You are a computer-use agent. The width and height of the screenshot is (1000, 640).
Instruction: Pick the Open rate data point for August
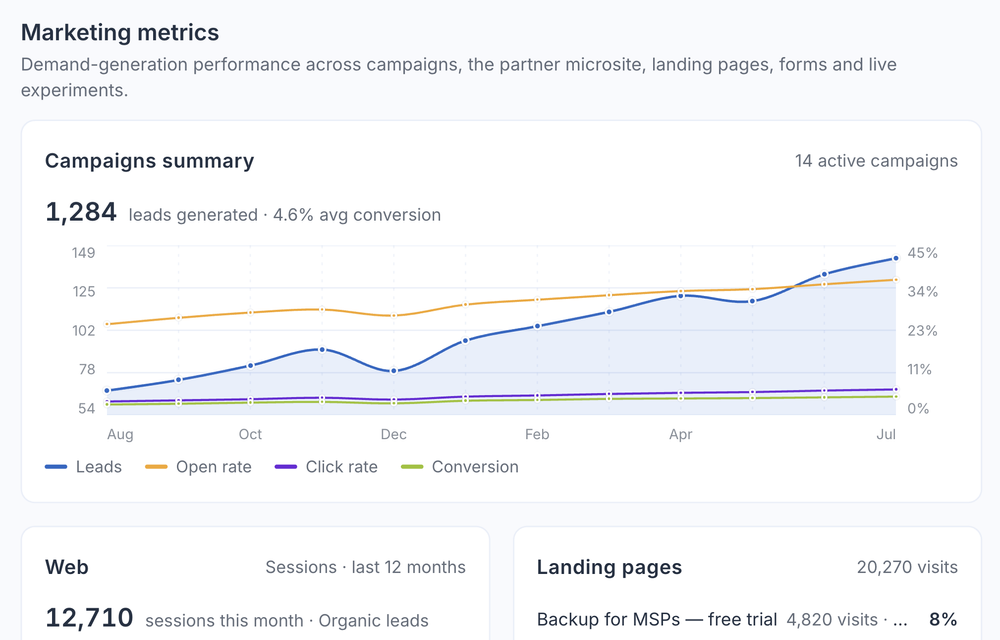pyautogui.click(x=107, y=324)
